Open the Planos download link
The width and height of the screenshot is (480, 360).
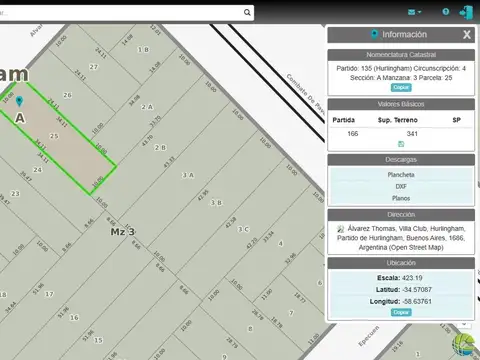tap(401, 198)
